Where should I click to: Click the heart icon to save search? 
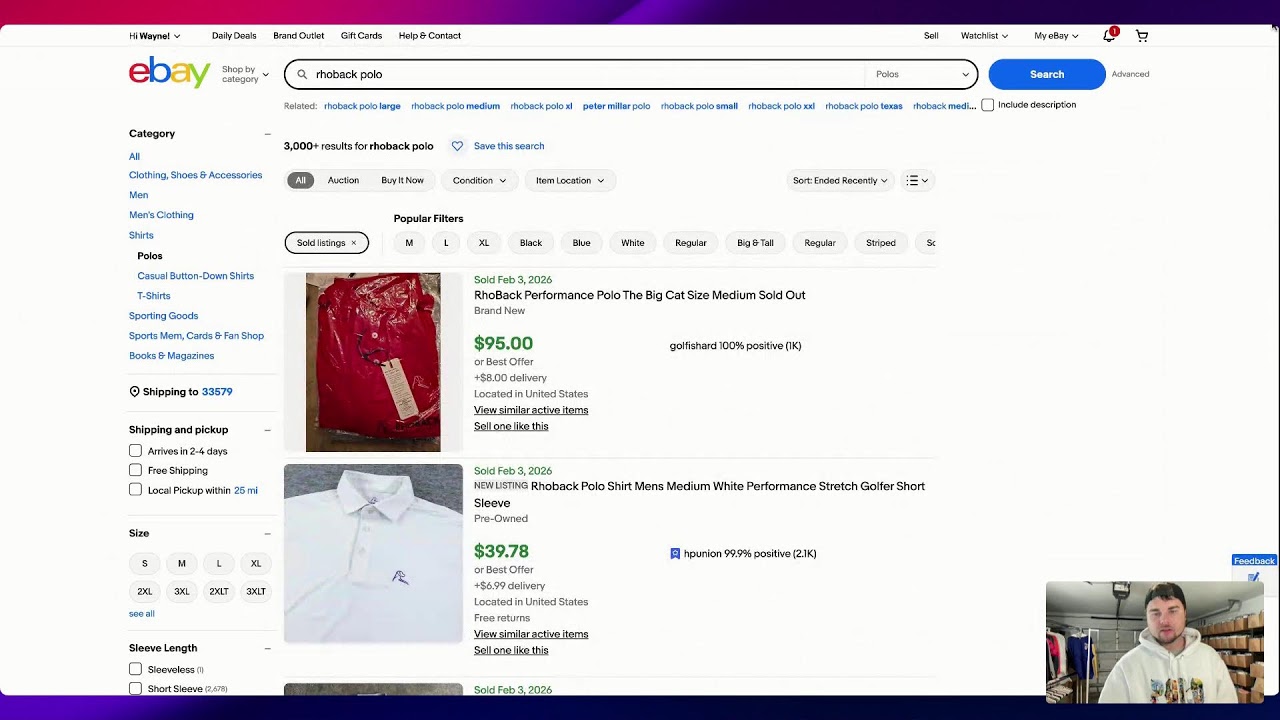[x=457, y=146]
